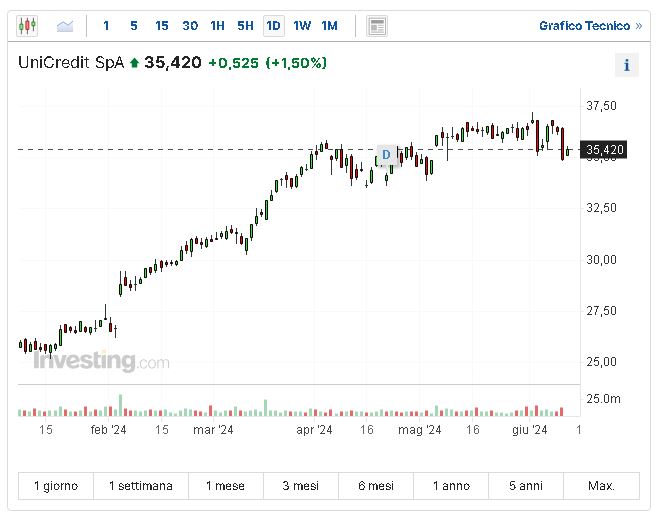Click the 25.0m volume axis label
The image size is (657, 515).
pyautogui.click(x=603, y=399)
